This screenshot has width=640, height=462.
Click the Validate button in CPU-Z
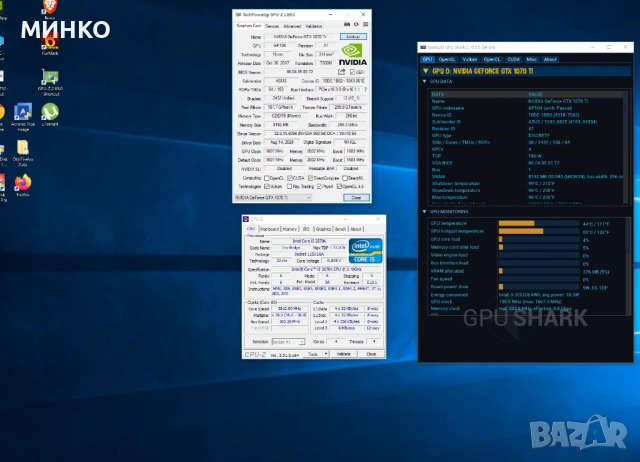(343, 354)
